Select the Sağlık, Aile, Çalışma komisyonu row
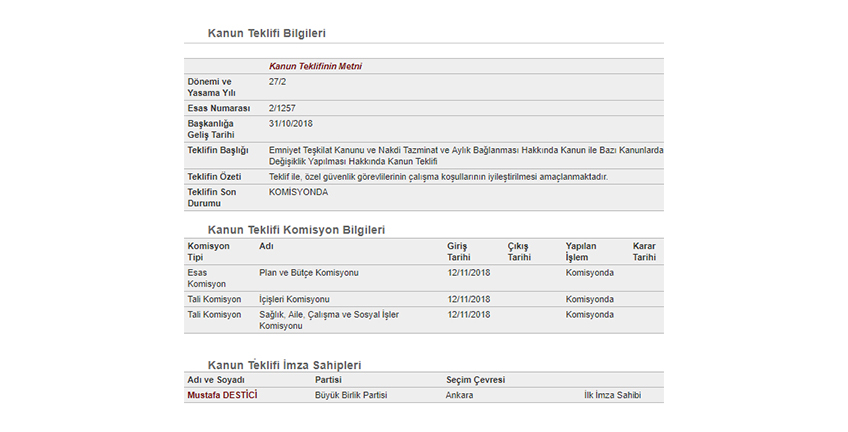This screenshot has height=432, width=848. point(423,320)
